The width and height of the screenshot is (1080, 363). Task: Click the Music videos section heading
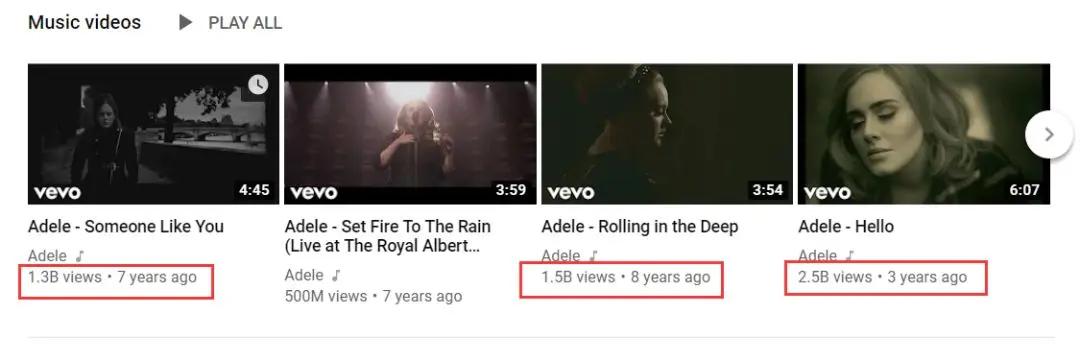(x=85, y=23)
